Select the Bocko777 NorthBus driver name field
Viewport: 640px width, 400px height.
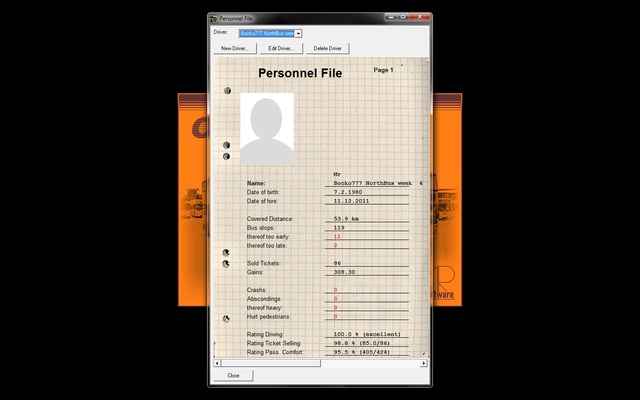(267, 33)
